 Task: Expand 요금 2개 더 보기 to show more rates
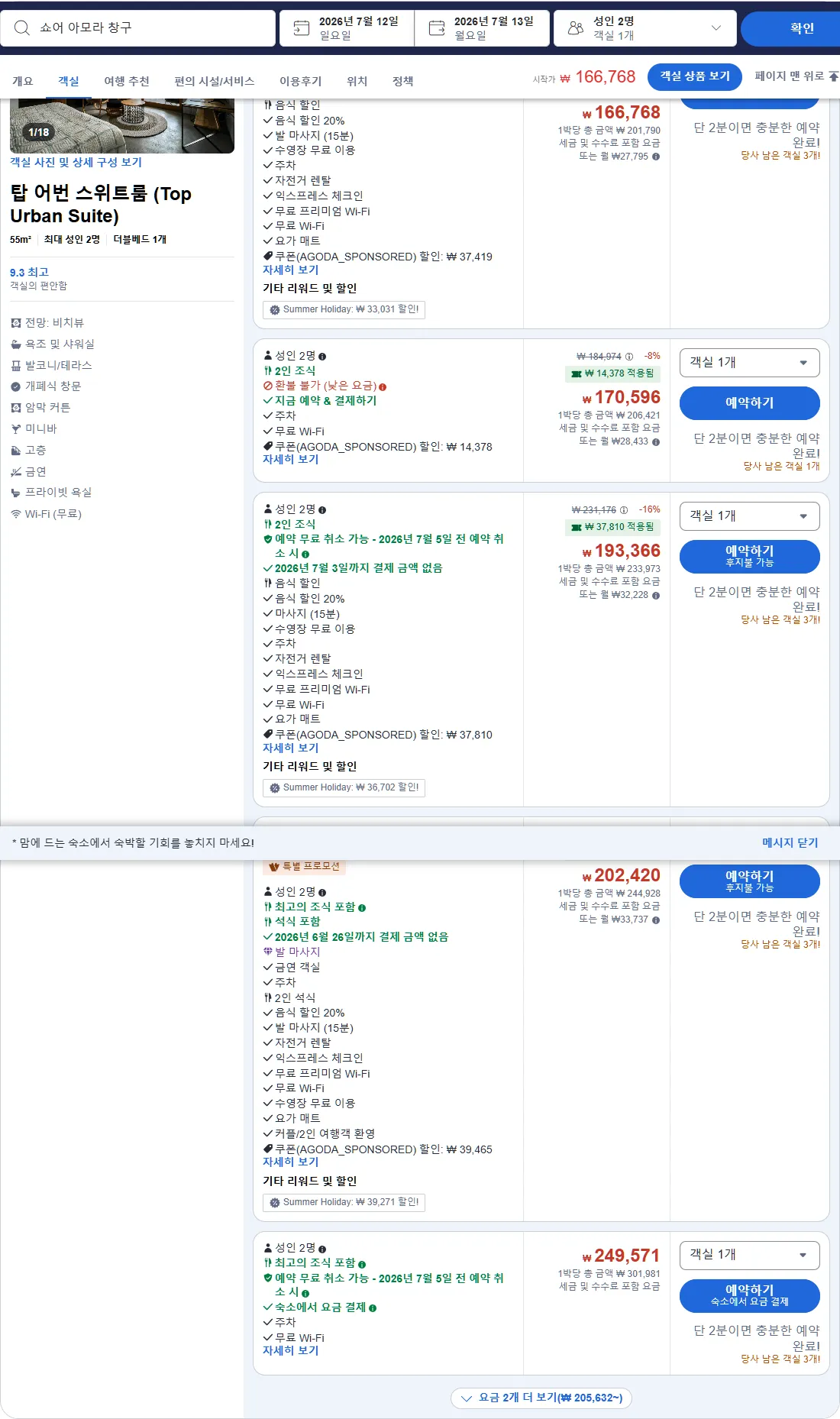541,1398
